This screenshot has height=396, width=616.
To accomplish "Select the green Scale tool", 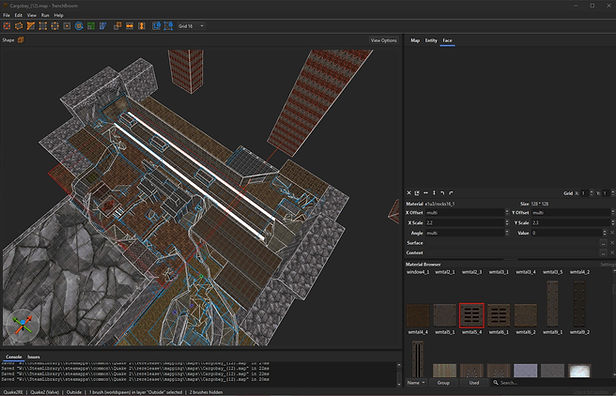I will [91, 26].
